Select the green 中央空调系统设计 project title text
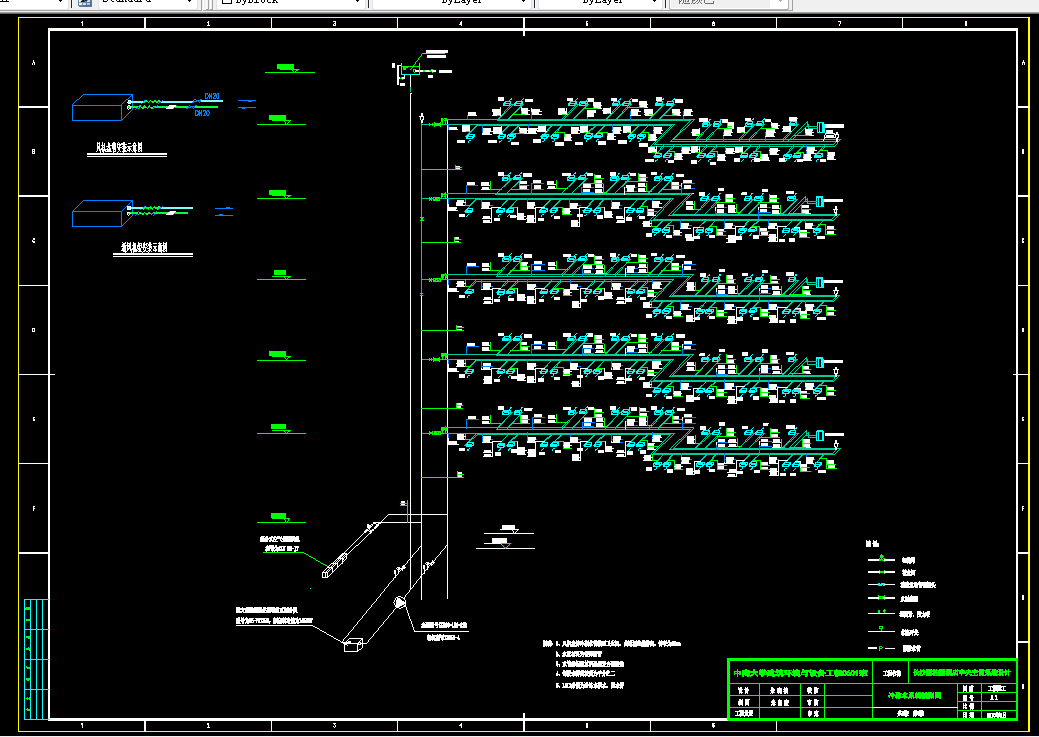This screenshot has height=737, width=1039. (x=962, y=672)
